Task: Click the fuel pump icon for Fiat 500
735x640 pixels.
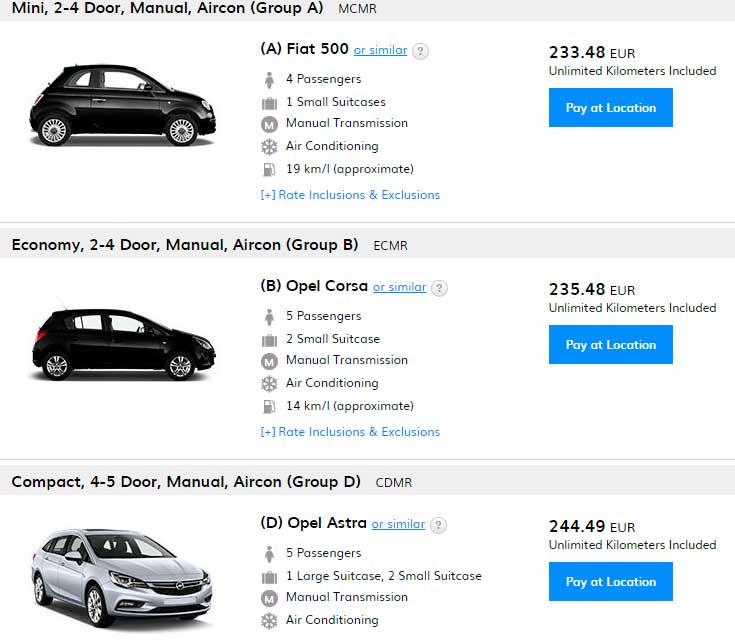Action: point(269,169)
